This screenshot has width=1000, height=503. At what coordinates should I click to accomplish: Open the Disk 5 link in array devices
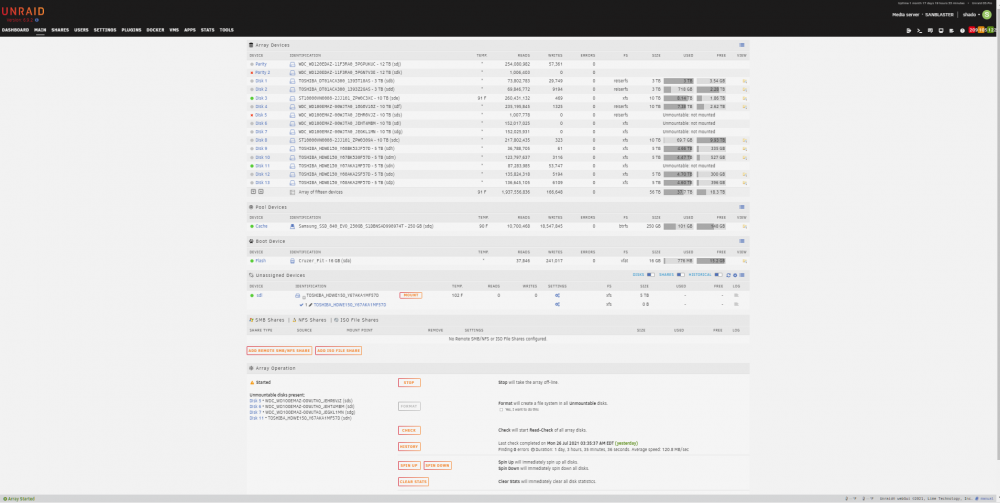(x=261, y=115)
